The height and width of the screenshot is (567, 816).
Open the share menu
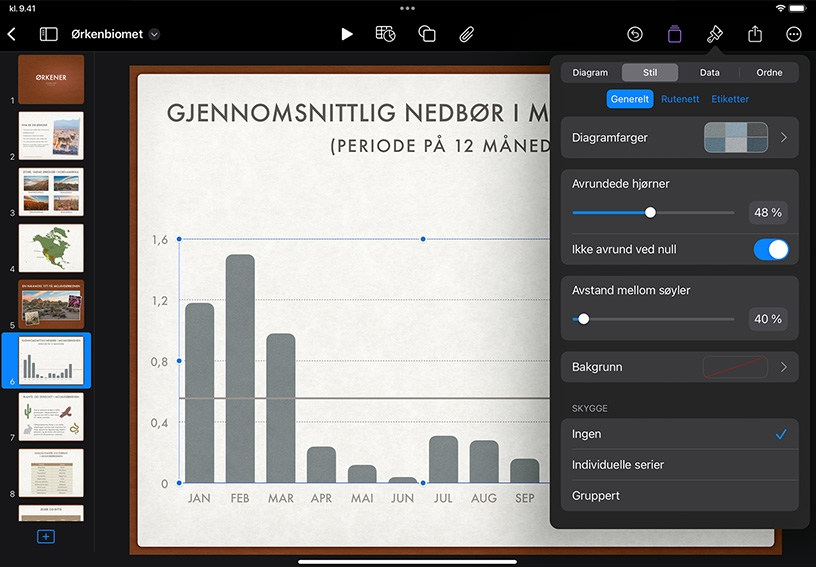pyautogui.click(x=755, y=34)
